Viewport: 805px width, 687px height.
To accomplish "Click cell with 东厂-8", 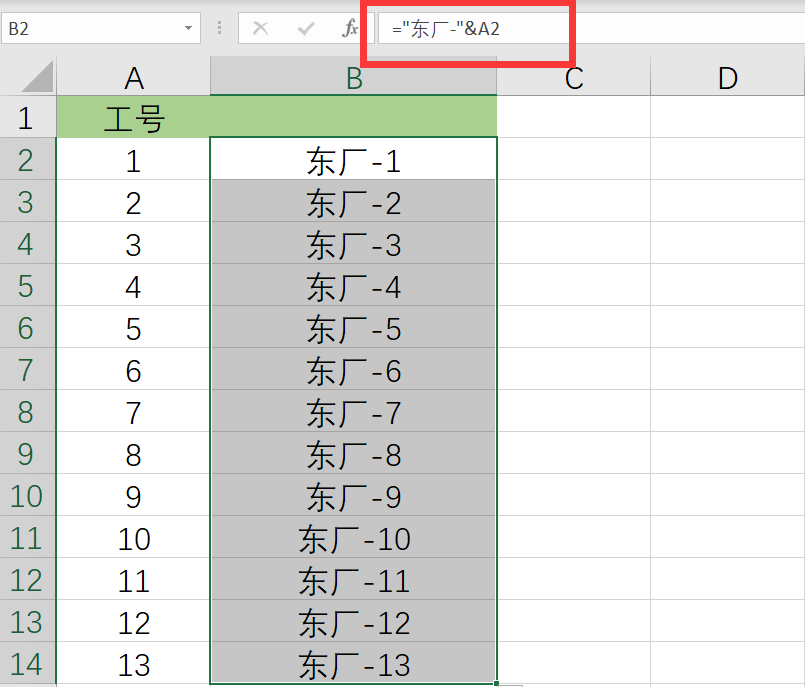I will pyautogui.click(x=354, y=453).
